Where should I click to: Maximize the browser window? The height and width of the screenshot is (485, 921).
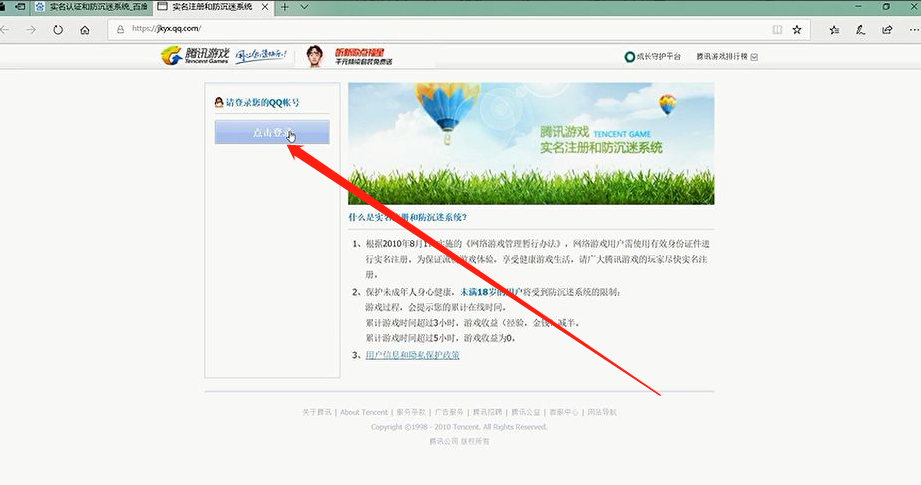[887, 6]
